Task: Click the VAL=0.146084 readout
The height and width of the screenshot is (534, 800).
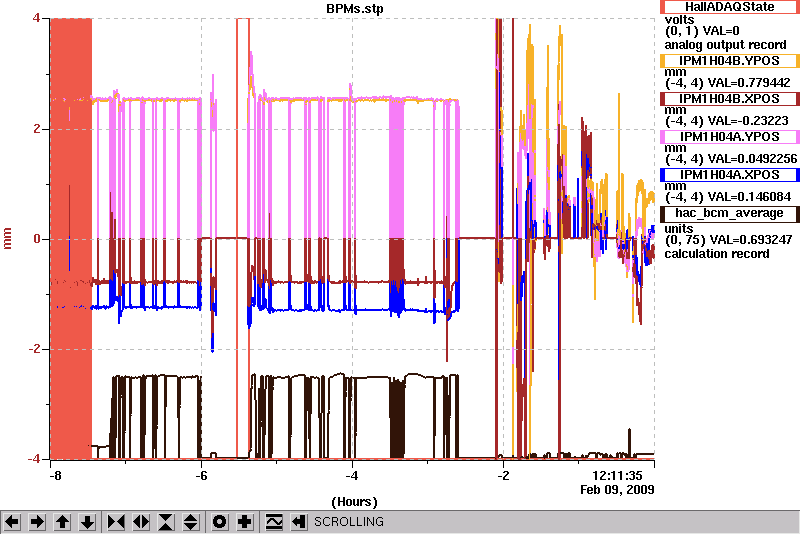Action: pyautogui.click(x=750, y=197)
